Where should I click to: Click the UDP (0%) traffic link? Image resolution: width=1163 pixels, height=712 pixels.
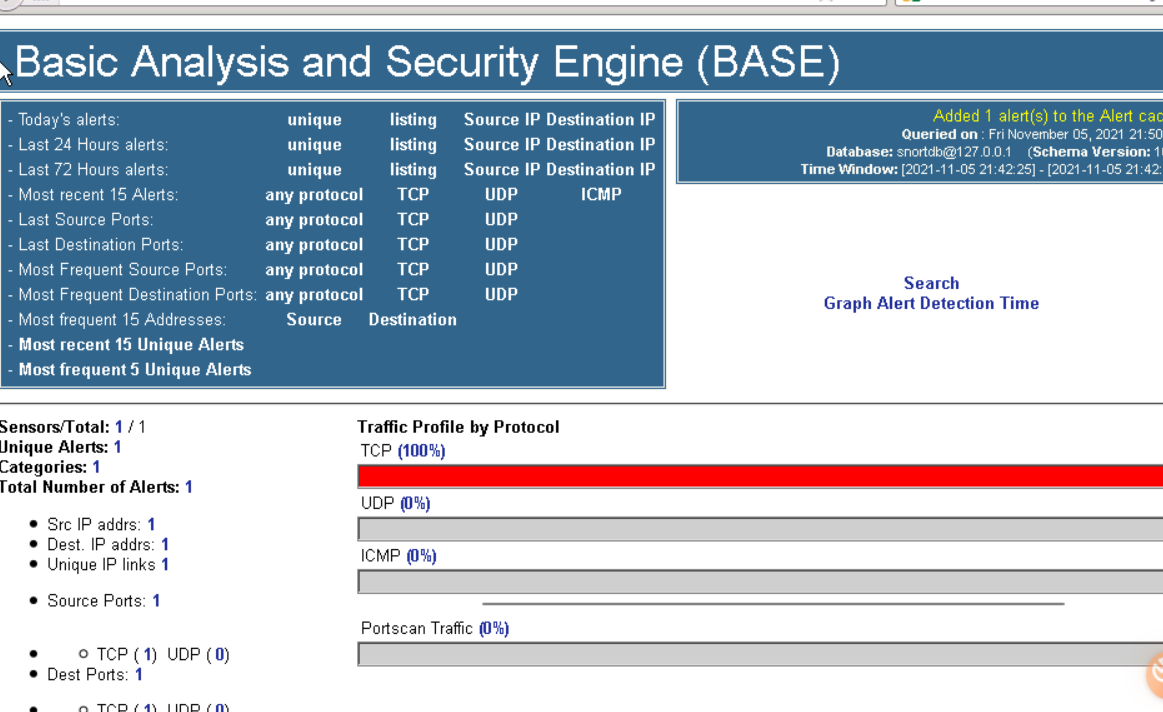tap(415, 504)
